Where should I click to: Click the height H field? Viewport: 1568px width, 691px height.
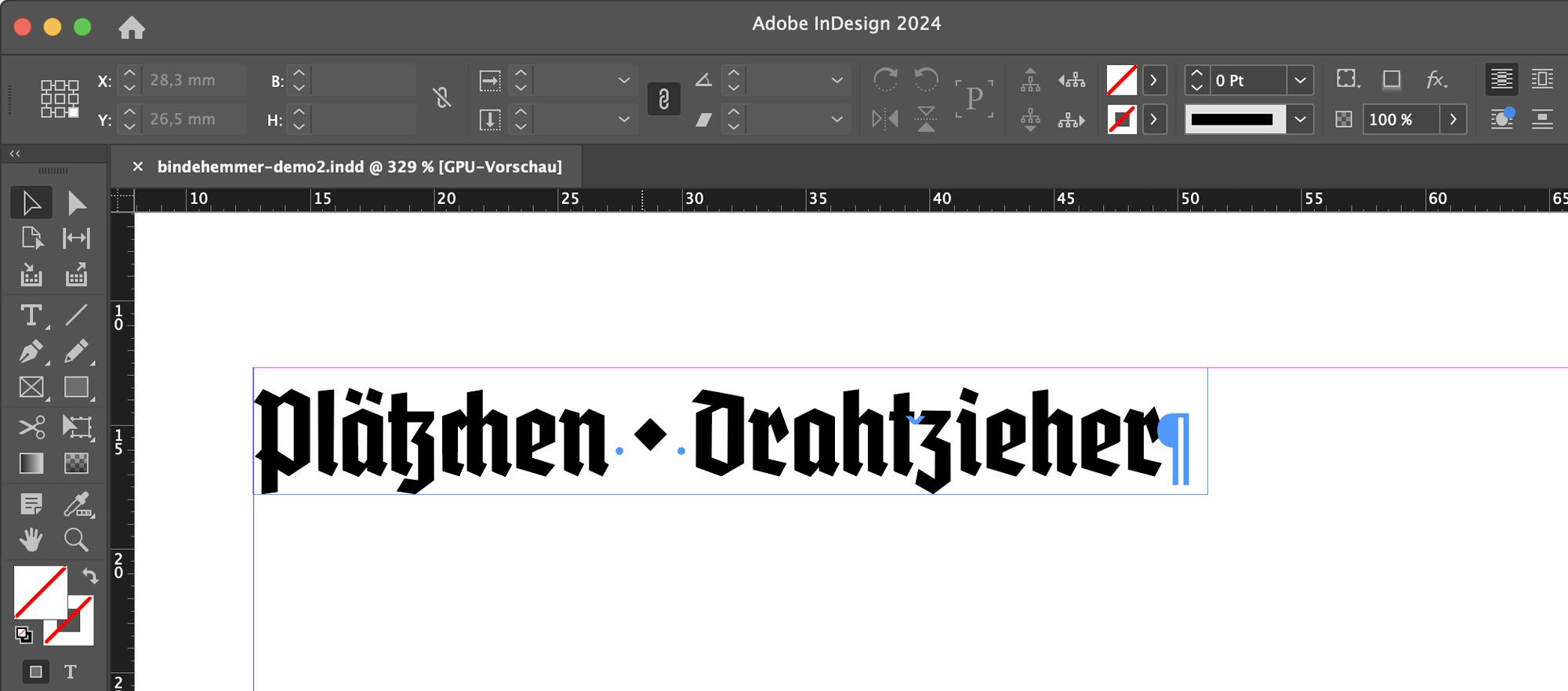tap(364, 119)
